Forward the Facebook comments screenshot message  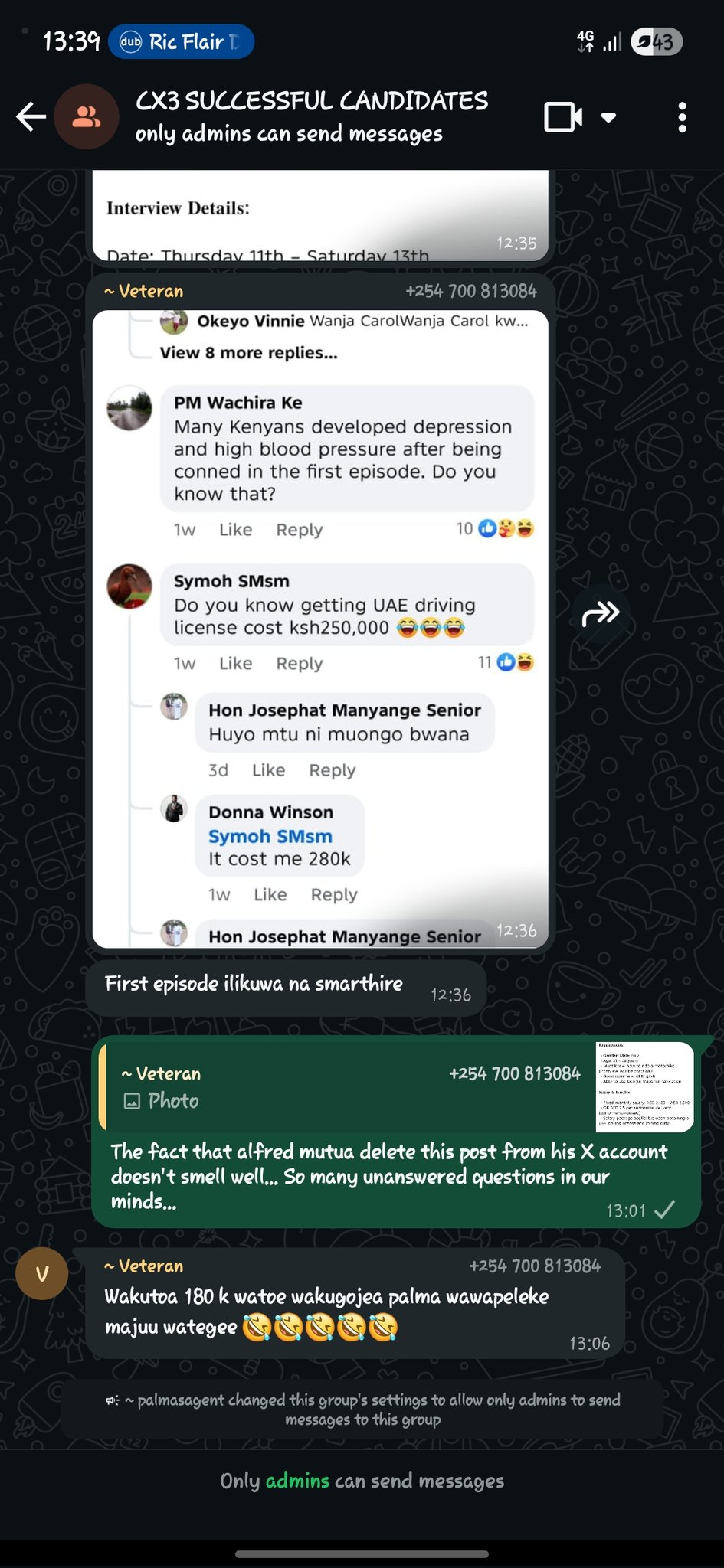pyautogui.click(x=601, y=612)
